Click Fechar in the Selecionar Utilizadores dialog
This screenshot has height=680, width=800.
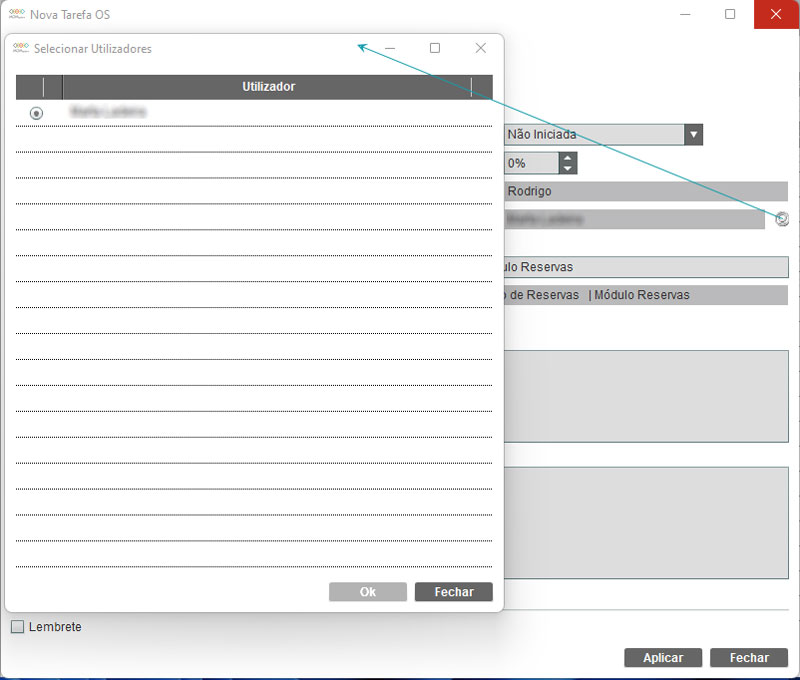coord(453,592)
